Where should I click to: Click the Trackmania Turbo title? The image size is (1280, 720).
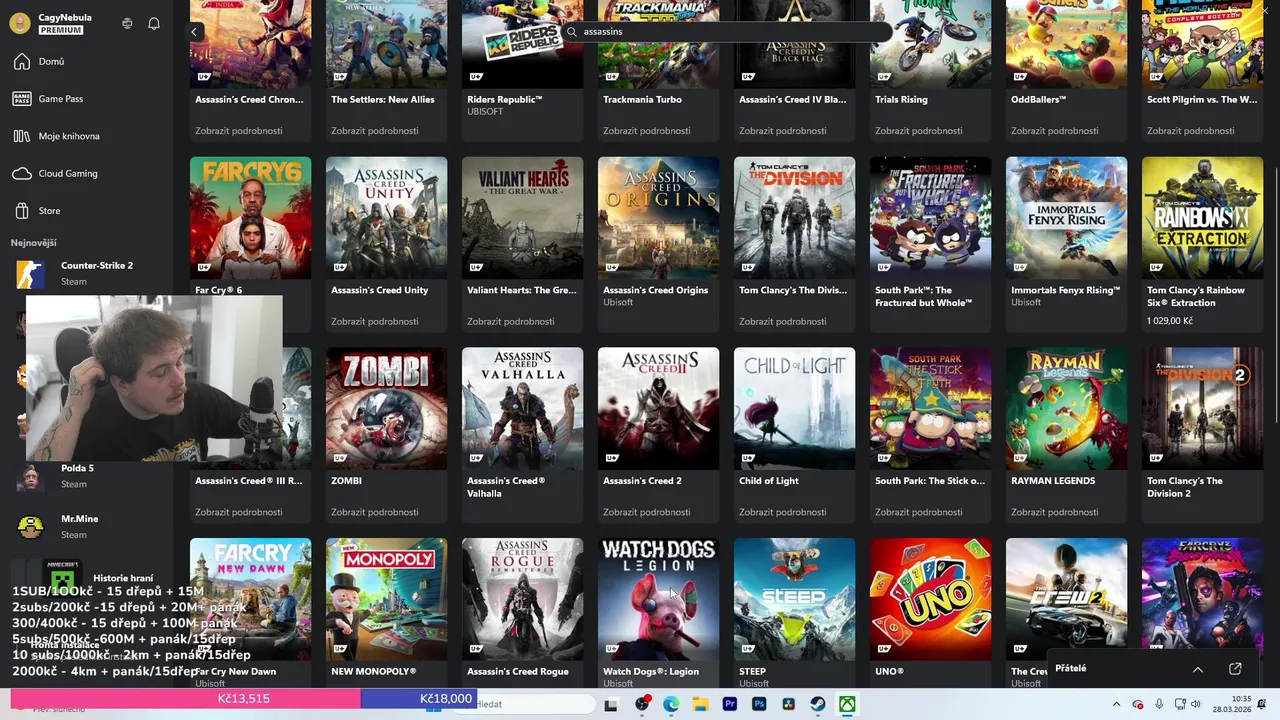click(642, 100)
